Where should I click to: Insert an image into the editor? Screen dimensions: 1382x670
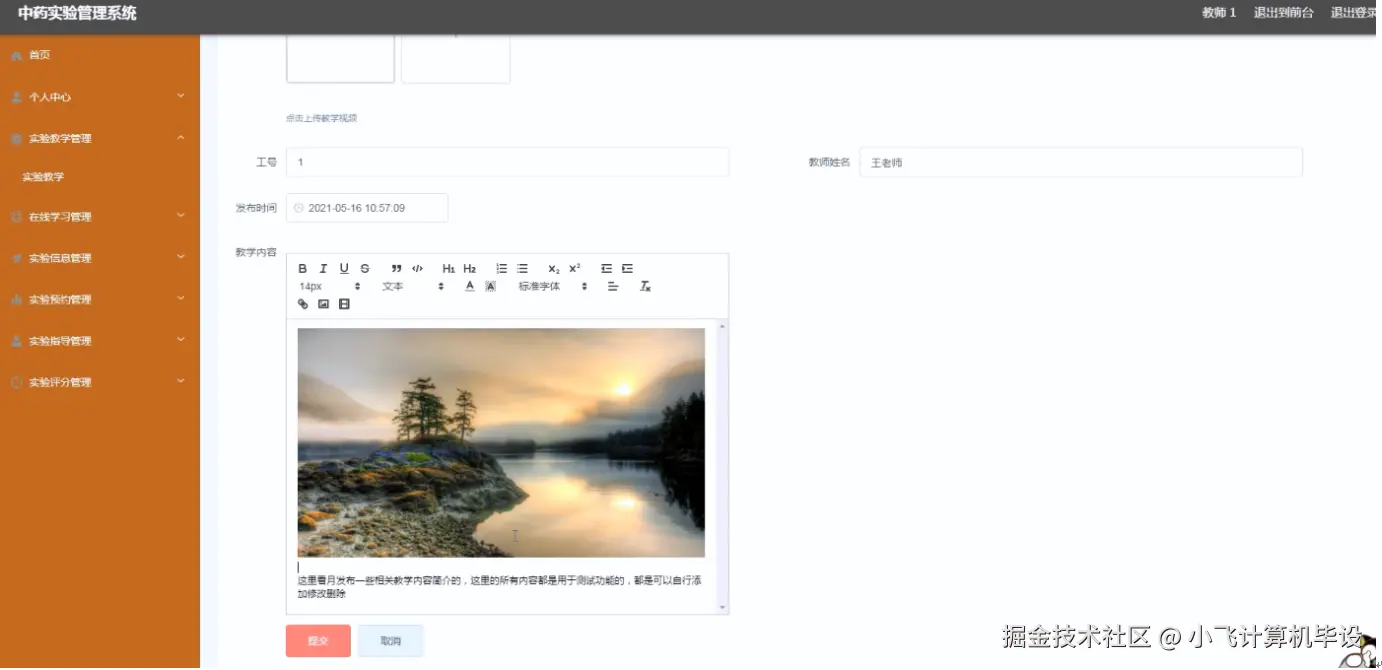tap(323, 305)
